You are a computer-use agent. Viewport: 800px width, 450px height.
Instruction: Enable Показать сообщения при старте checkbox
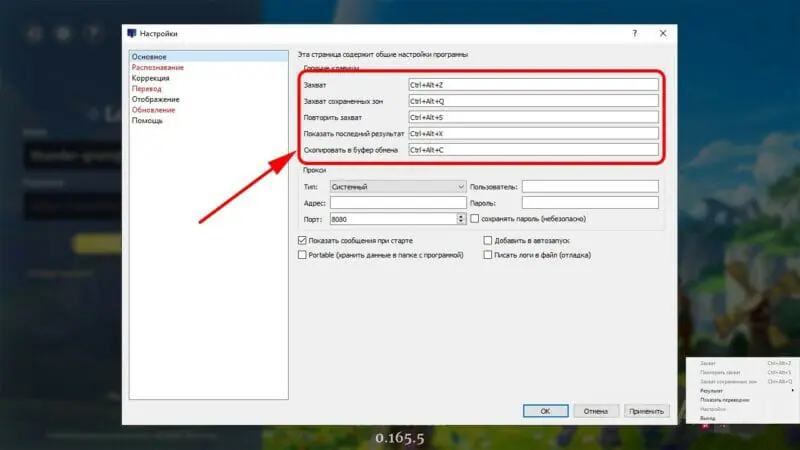[302, 241]
